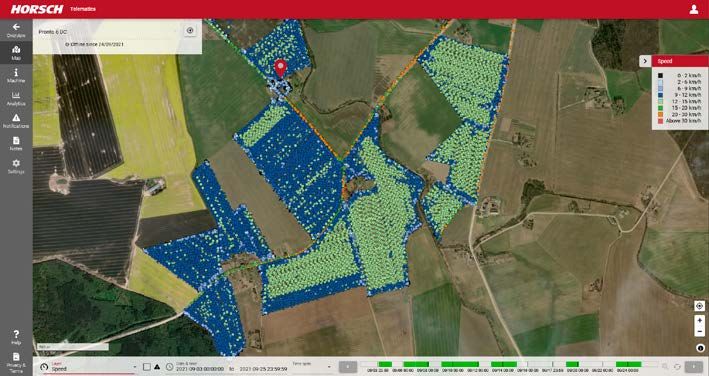Show Notifications warning panel
This screenshot has height=376, width=709.
16,121
